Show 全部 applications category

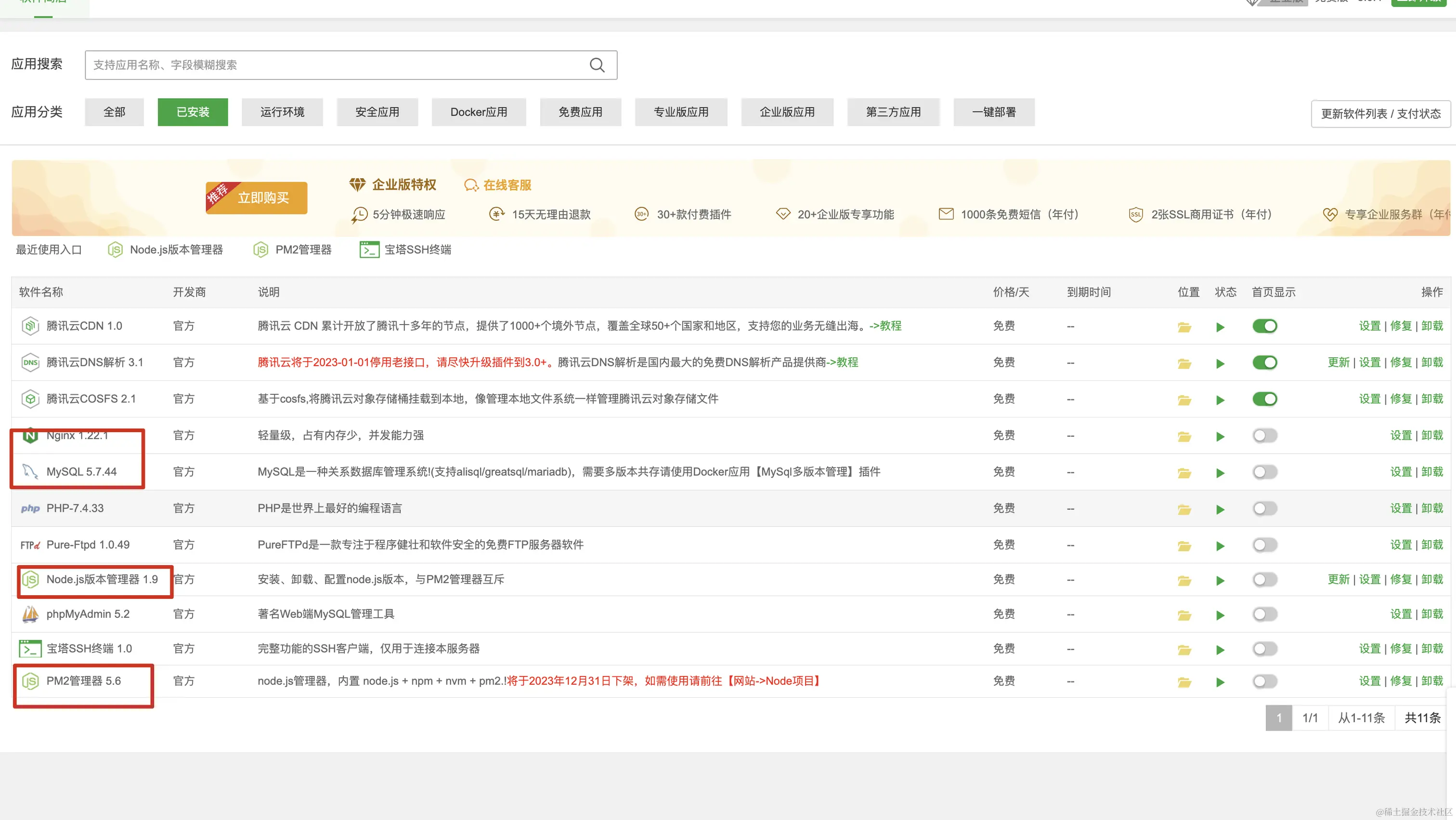point(114,112)
